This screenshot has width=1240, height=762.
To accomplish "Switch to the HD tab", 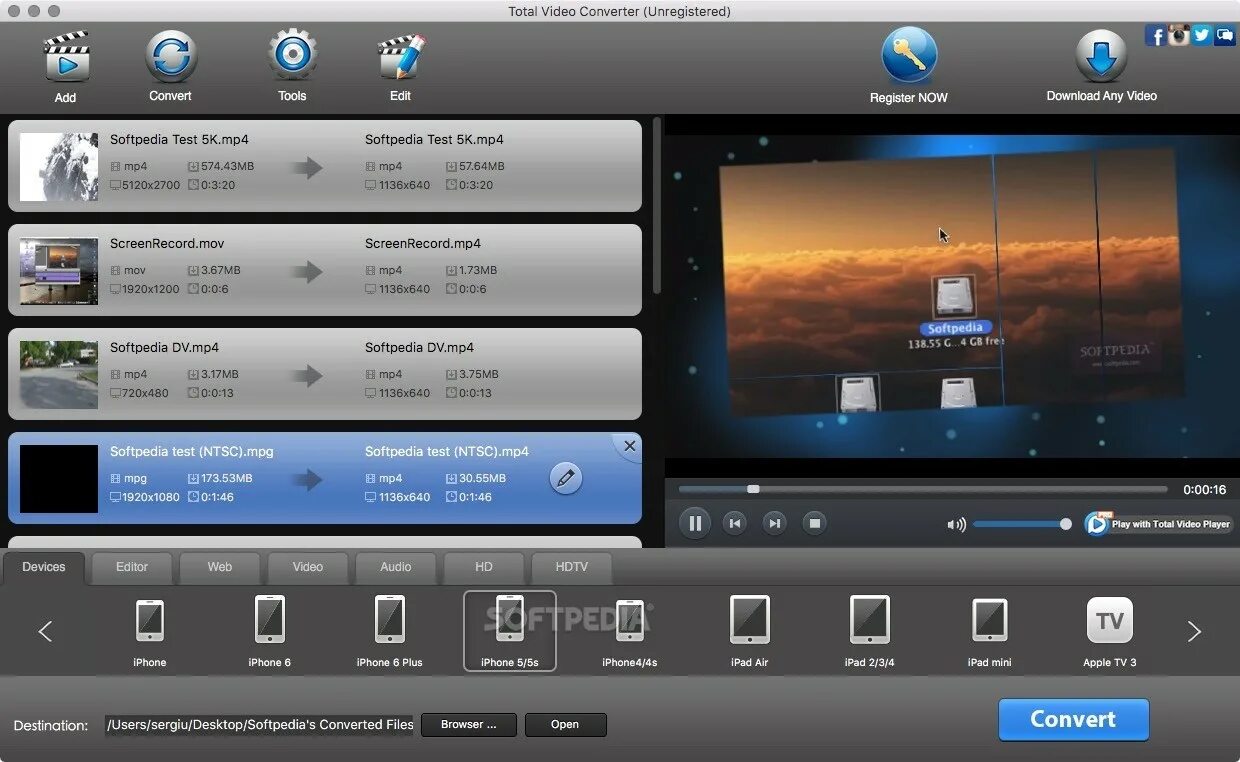I will coord(484,567).
